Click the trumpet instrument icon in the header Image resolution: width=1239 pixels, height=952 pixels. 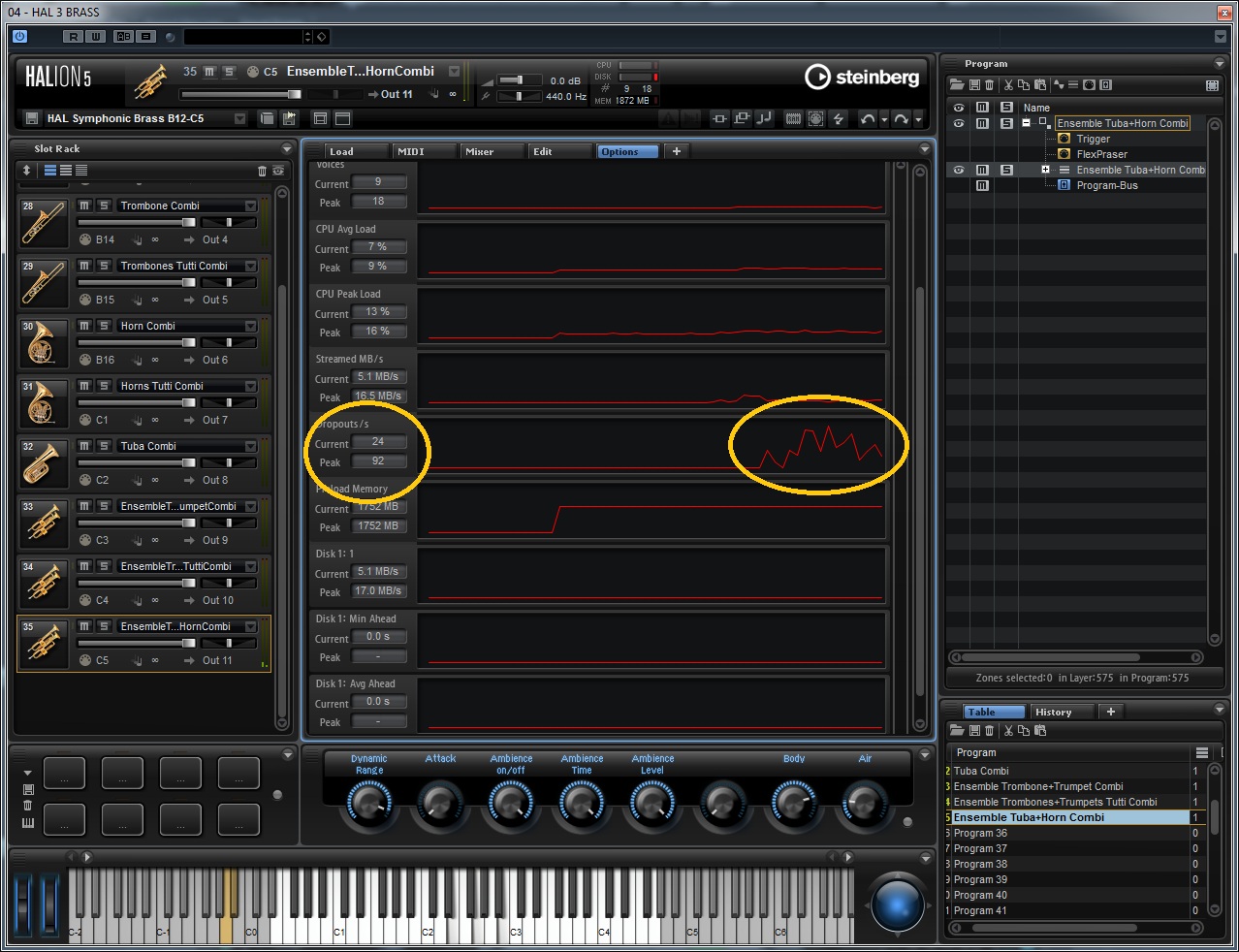151,81
